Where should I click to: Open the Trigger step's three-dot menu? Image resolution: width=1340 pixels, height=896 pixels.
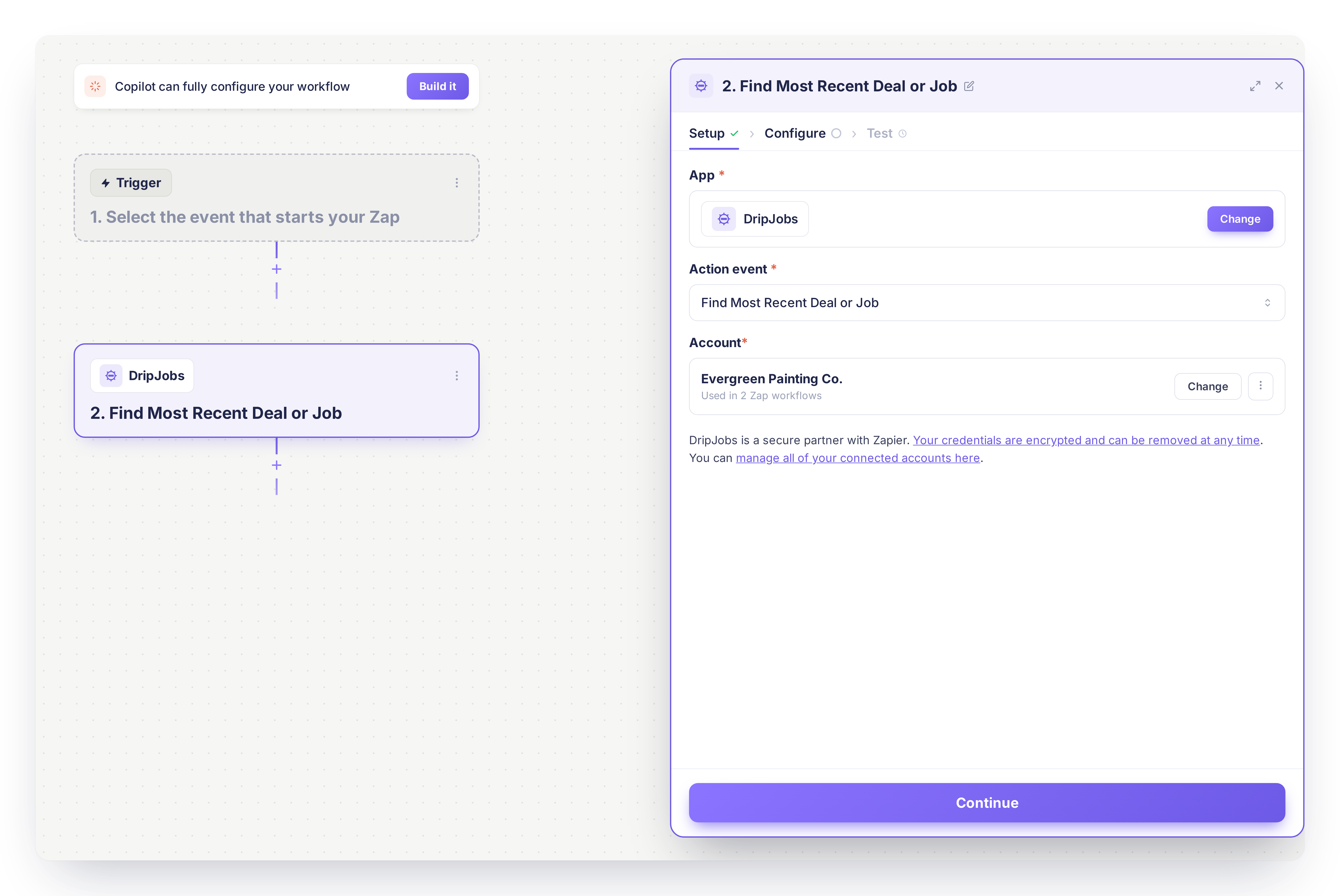(456, 183)
